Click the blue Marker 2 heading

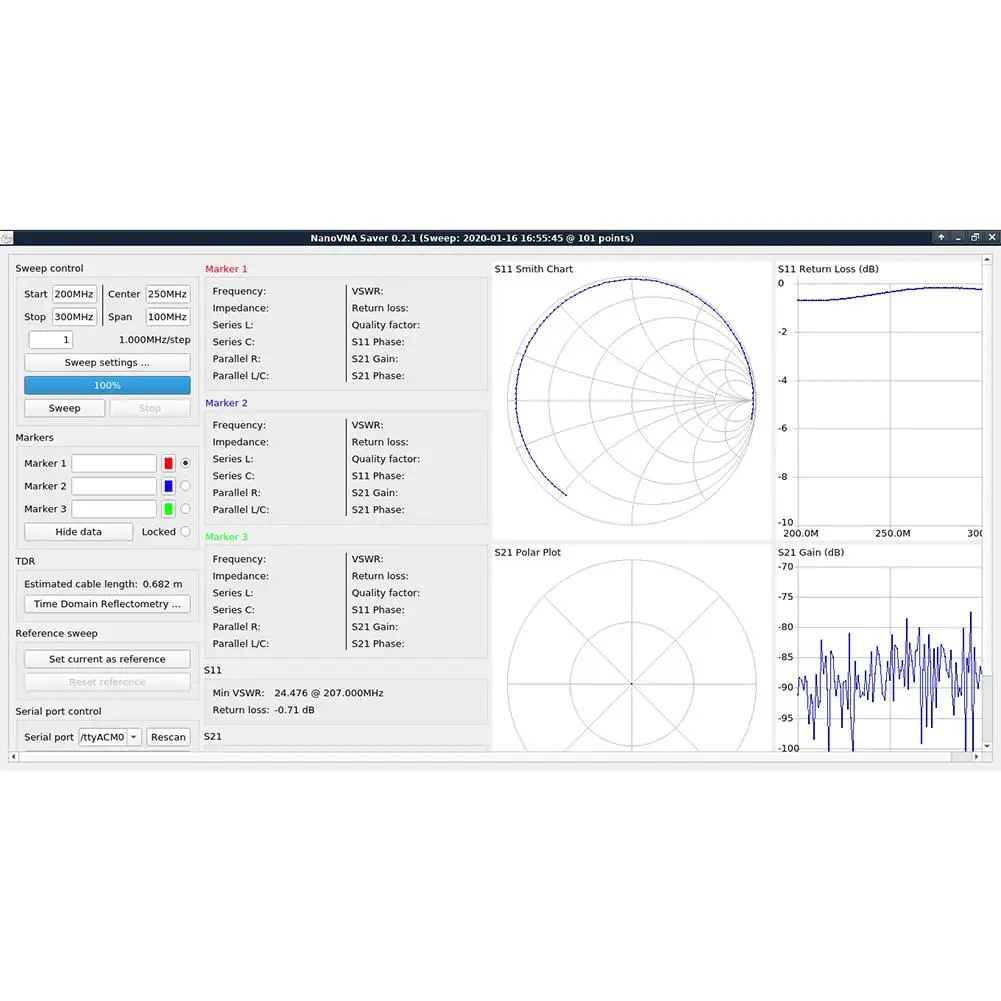(226, 403)
